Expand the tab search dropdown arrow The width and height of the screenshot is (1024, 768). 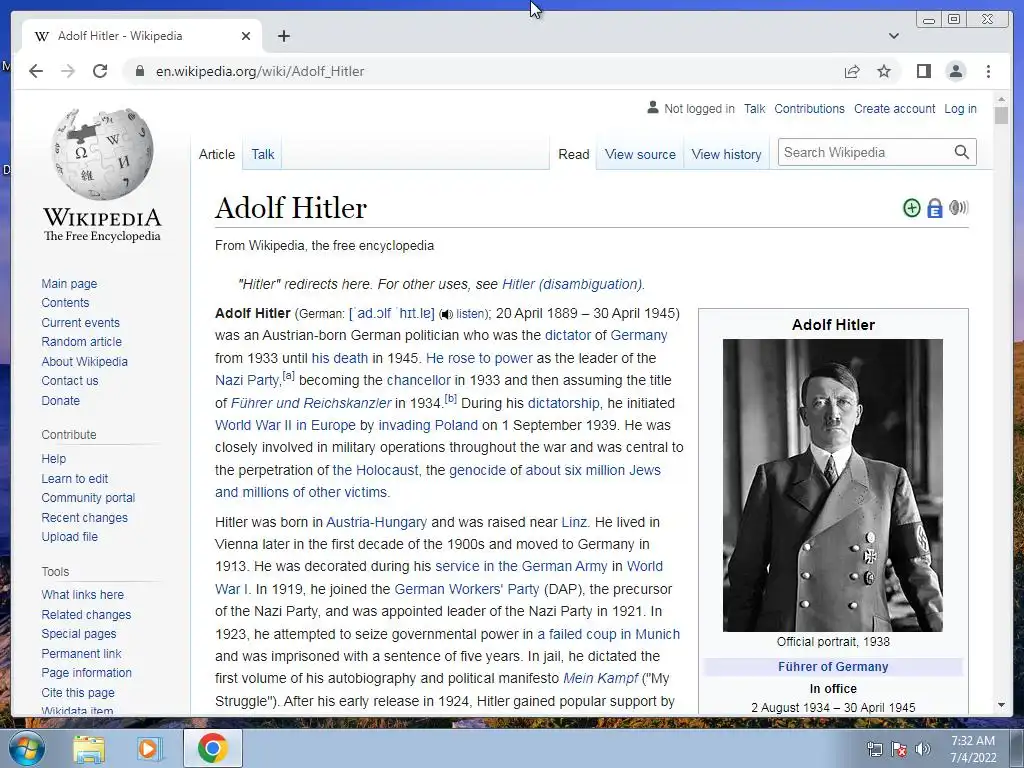click(893, 36)
